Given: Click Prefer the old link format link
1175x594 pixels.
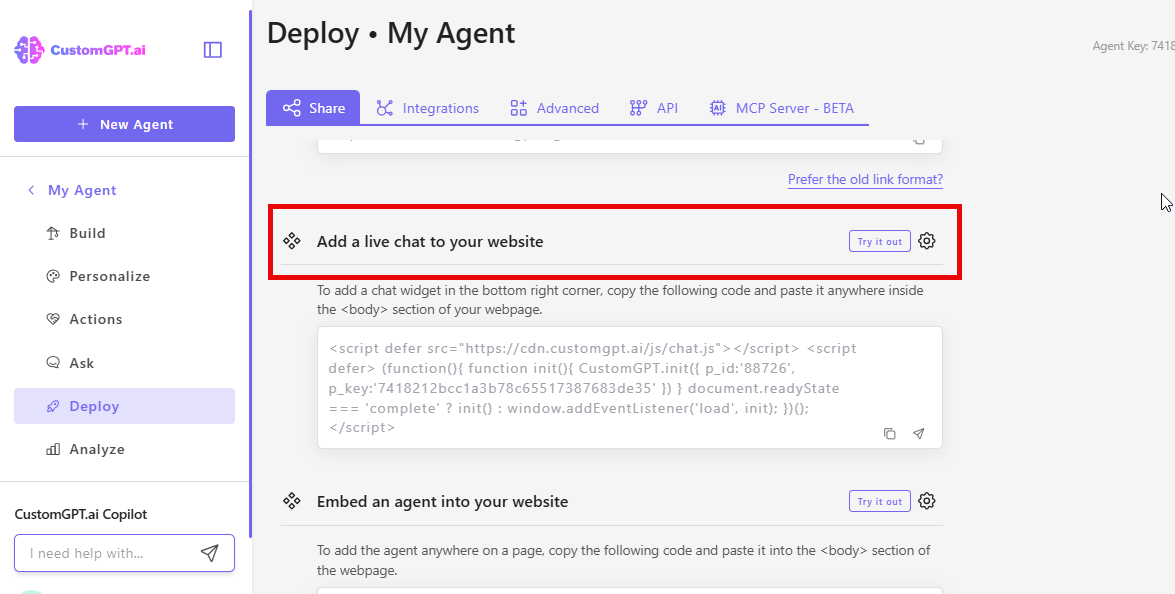Looking at the screenshot, I should (865, 180).
